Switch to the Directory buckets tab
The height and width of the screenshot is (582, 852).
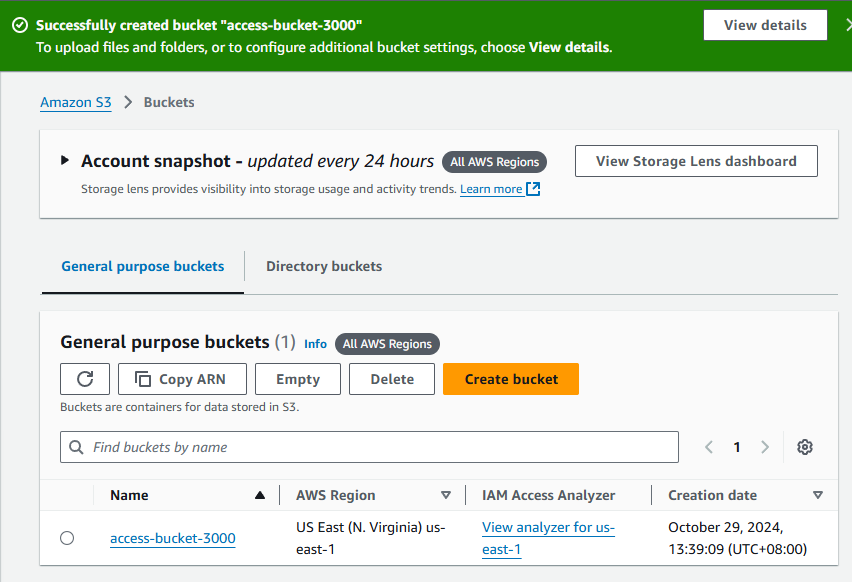(323, 266)
